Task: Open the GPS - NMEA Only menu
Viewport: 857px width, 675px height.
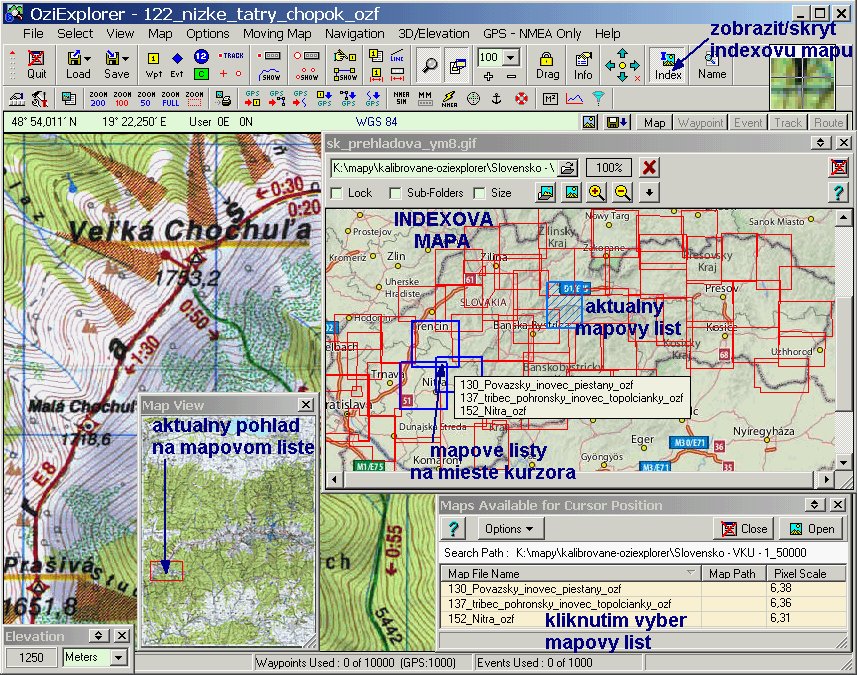Action: pos(532,33)
